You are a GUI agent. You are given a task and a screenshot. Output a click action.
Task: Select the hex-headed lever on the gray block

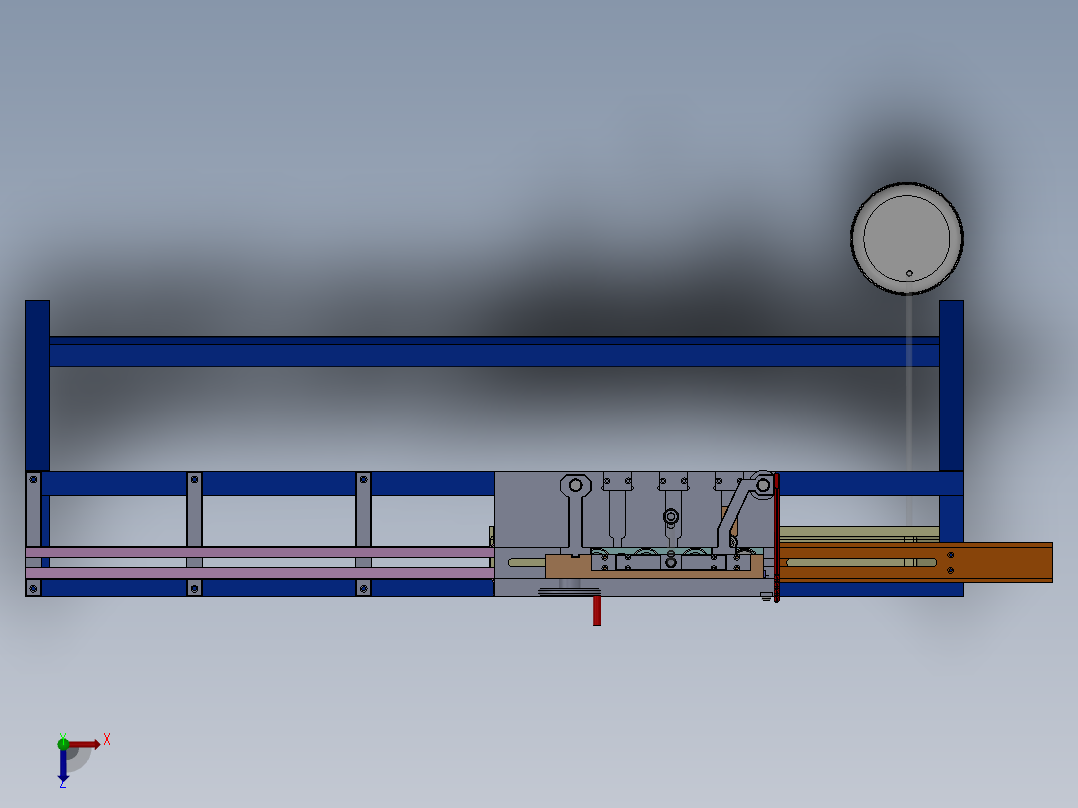click(x=575, y=514)
